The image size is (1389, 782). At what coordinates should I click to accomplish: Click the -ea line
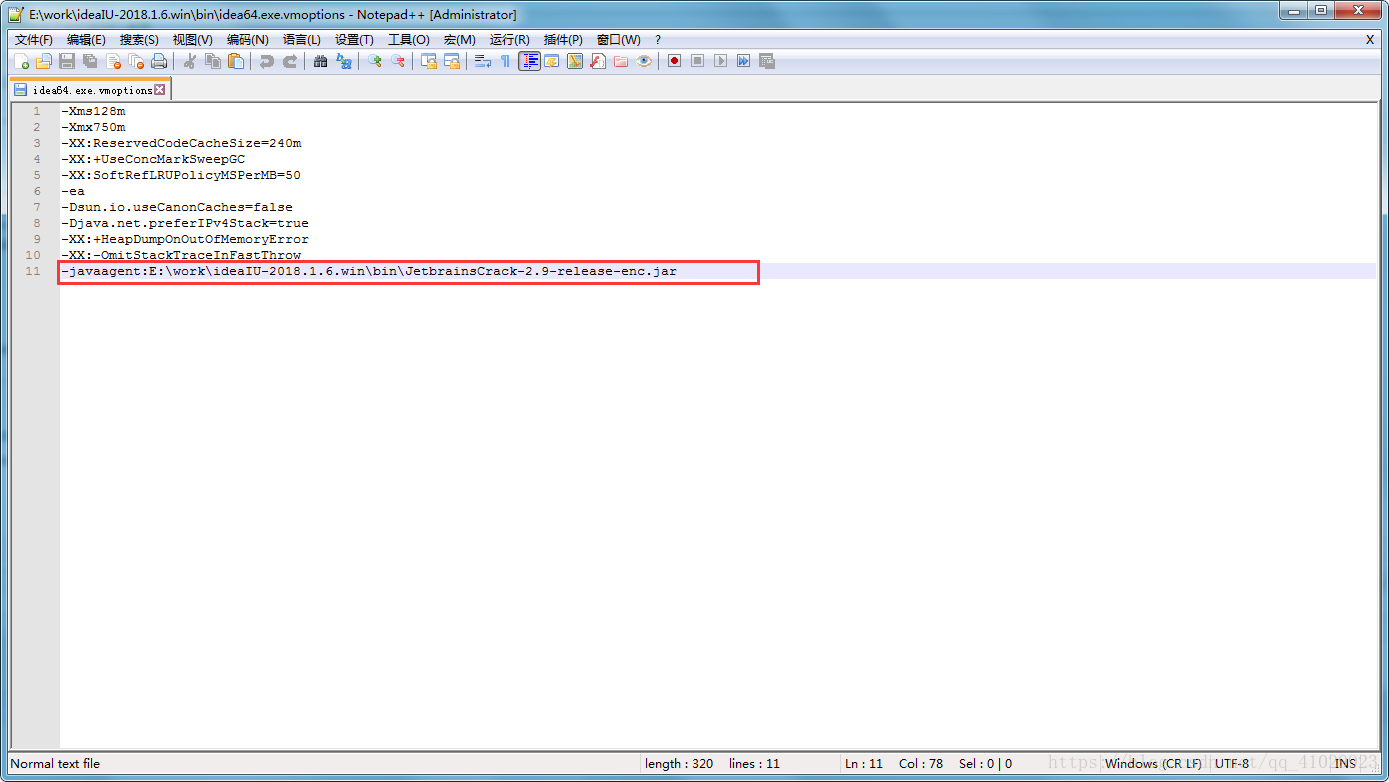73,191
